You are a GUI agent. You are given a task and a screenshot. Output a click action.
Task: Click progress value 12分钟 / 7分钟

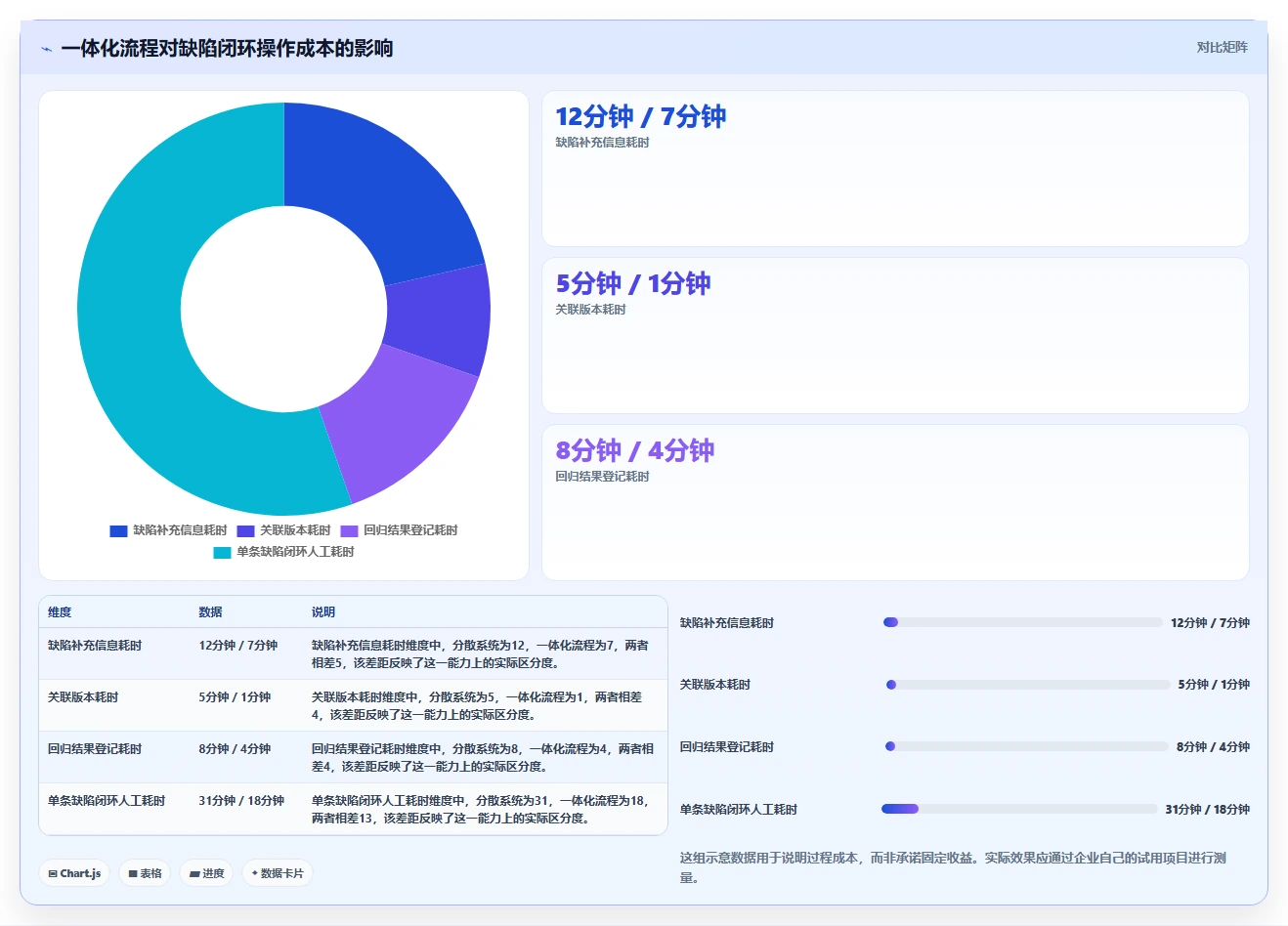tap(1210, 623)
